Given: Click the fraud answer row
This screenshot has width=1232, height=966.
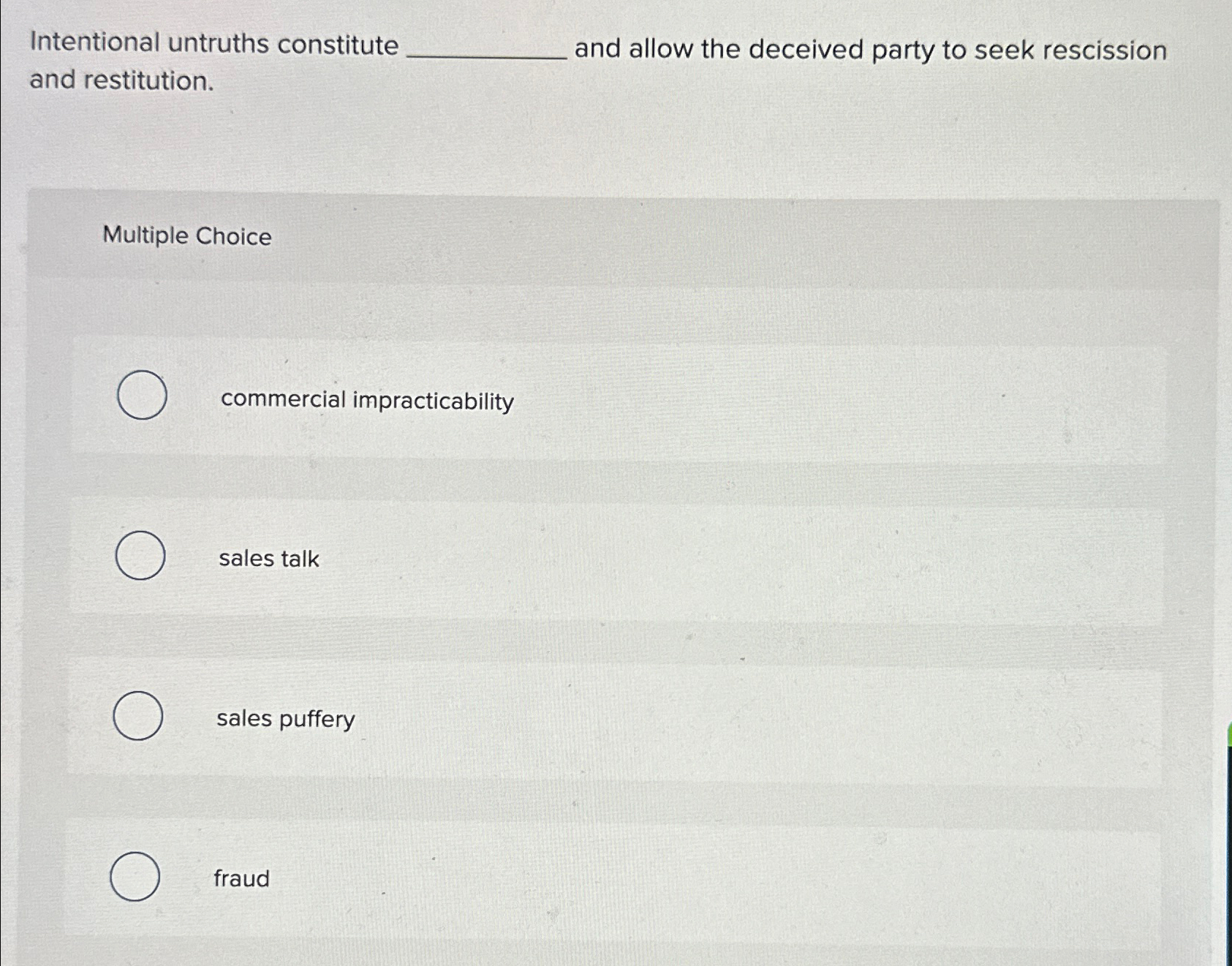Looking at the screenshot, I should [x=585, y=877].
